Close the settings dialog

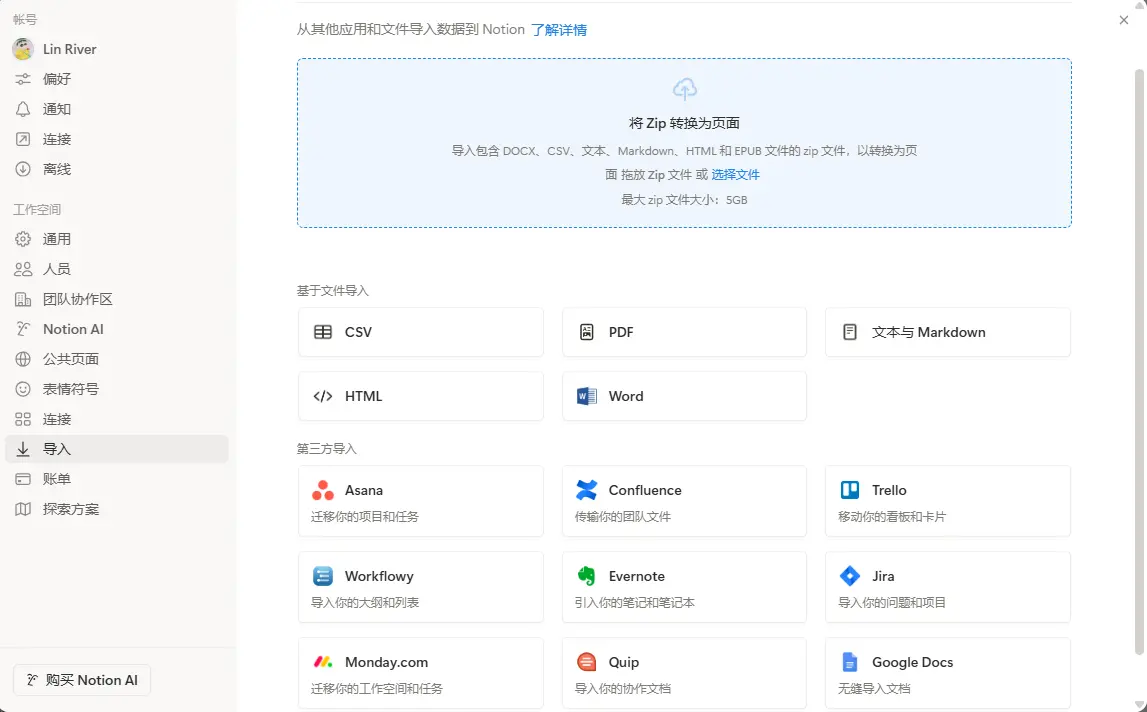(1124, 20)
